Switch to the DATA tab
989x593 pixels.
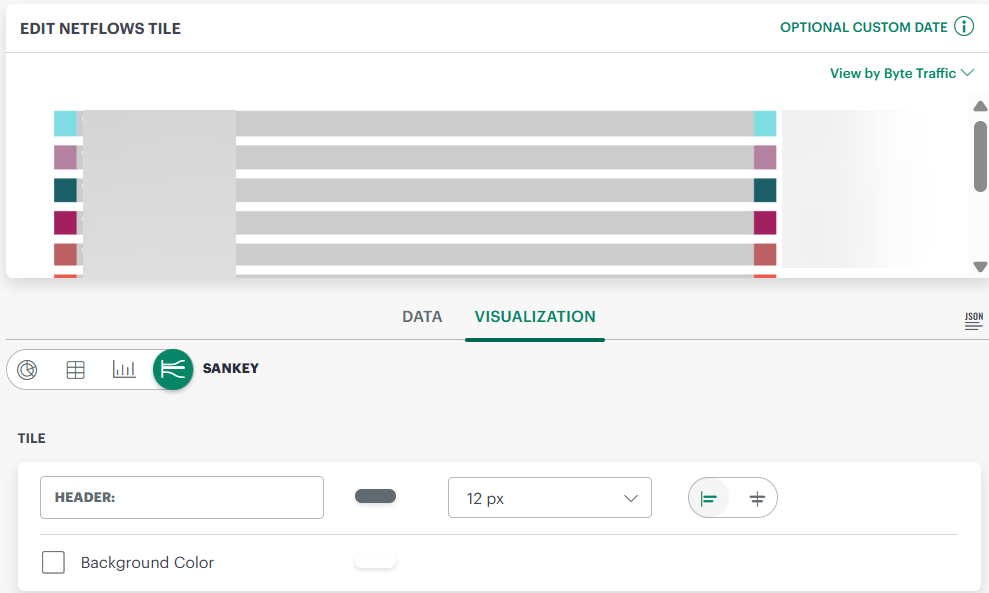(x=422, y=317)
